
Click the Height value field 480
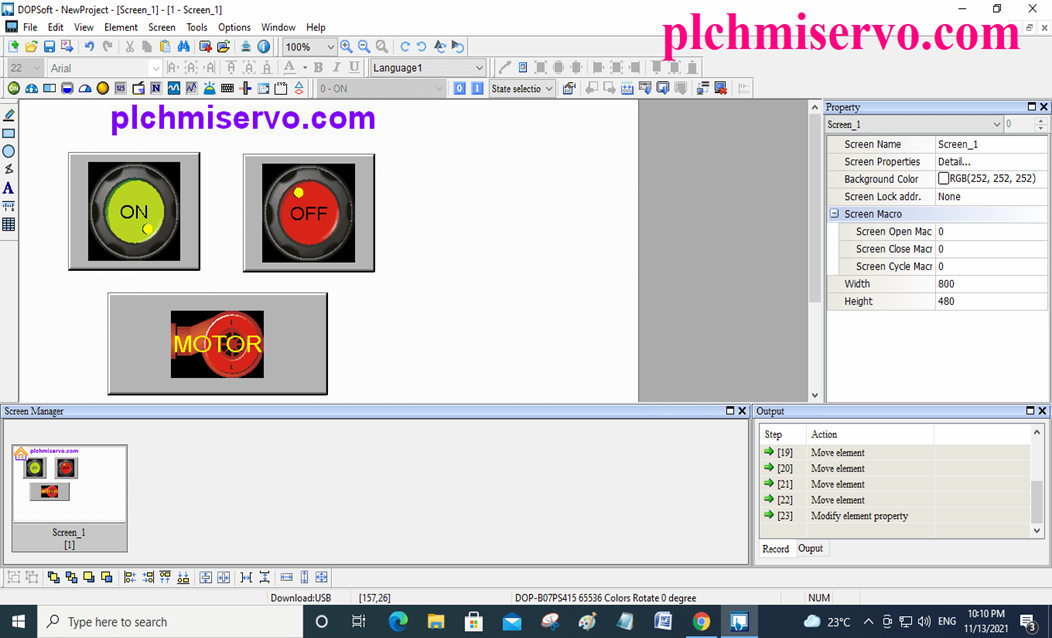(991, 301)
